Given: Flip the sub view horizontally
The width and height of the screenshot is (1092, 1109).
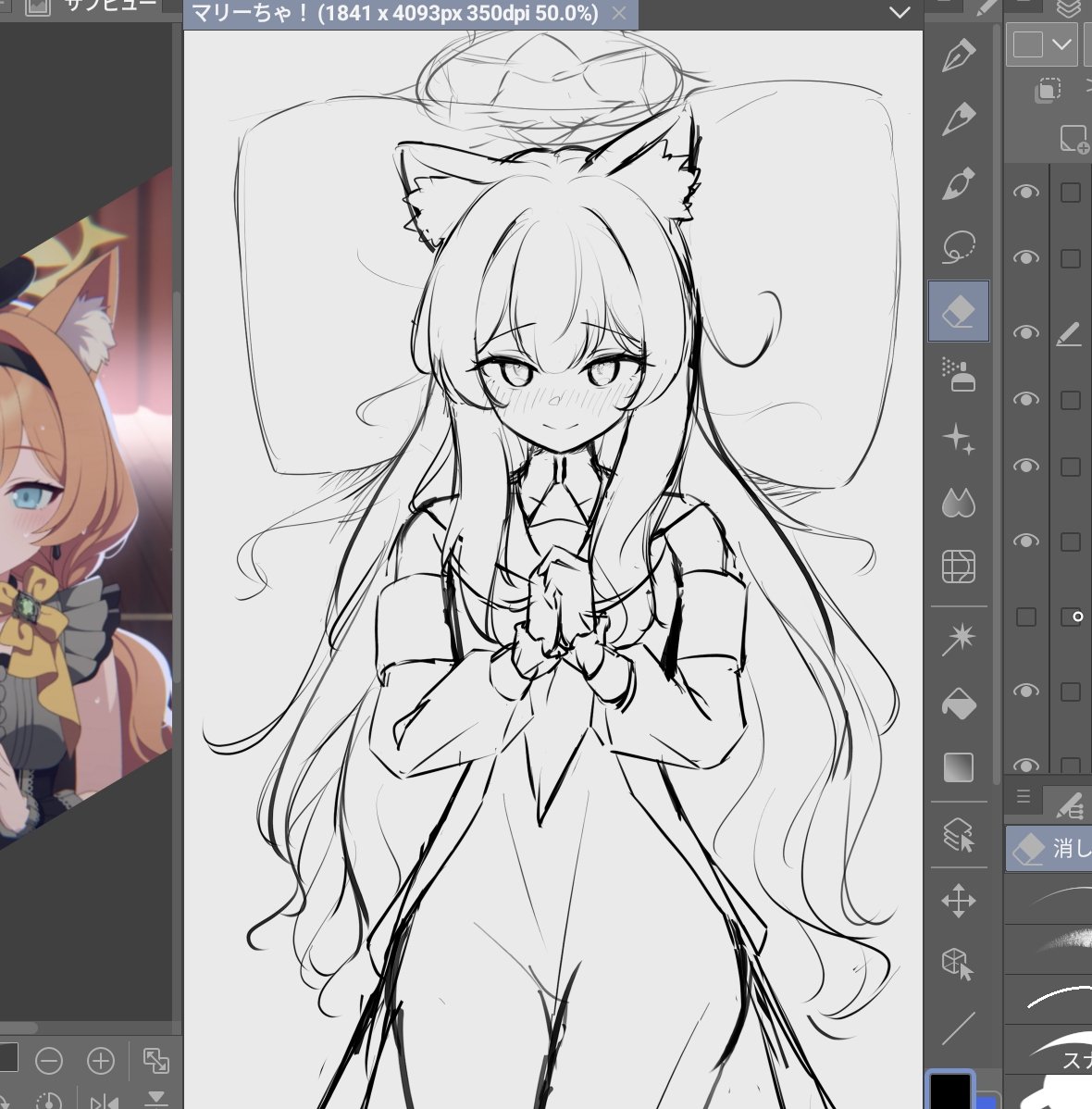Looking at the screenshot, I should tap(104, 1102).
